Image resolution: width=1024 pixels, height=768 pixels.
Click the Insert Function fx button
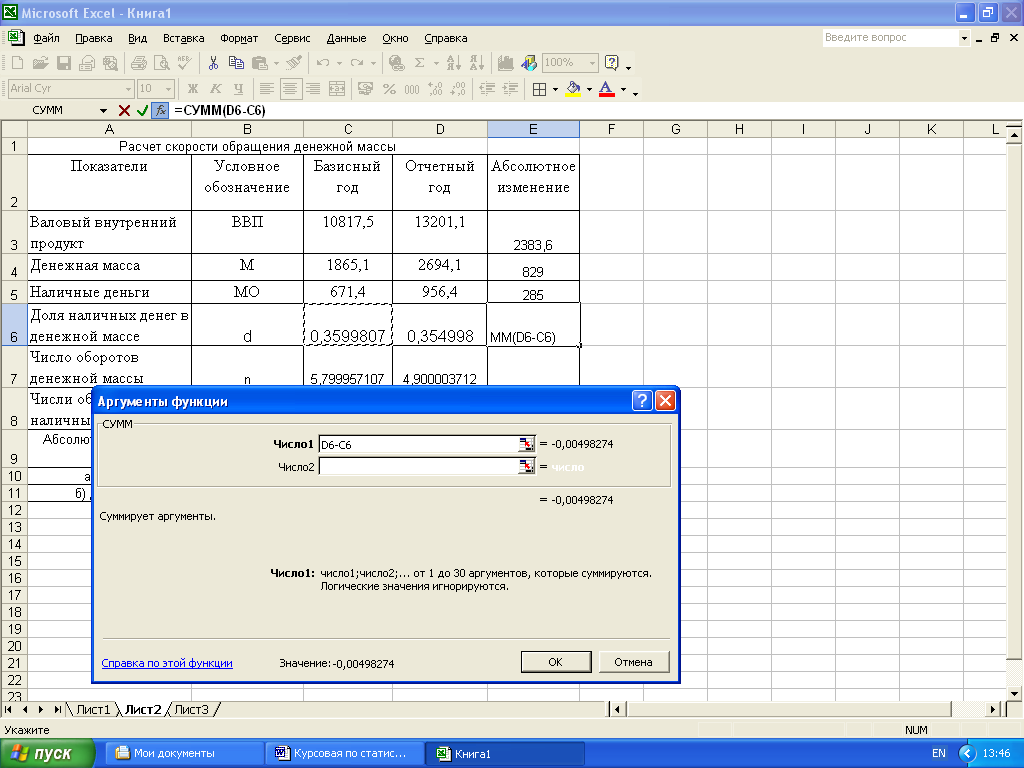tap(161, 110)
